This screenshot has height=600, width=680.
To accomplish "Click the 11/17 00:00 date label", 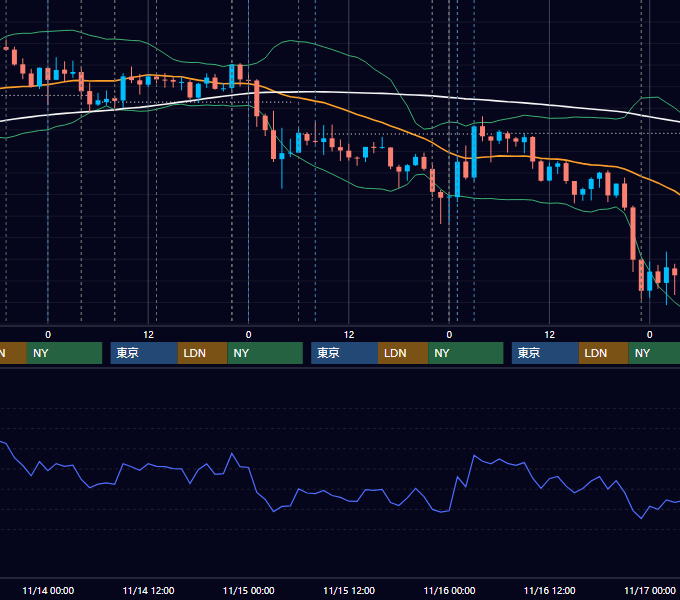I will point(650,590).
